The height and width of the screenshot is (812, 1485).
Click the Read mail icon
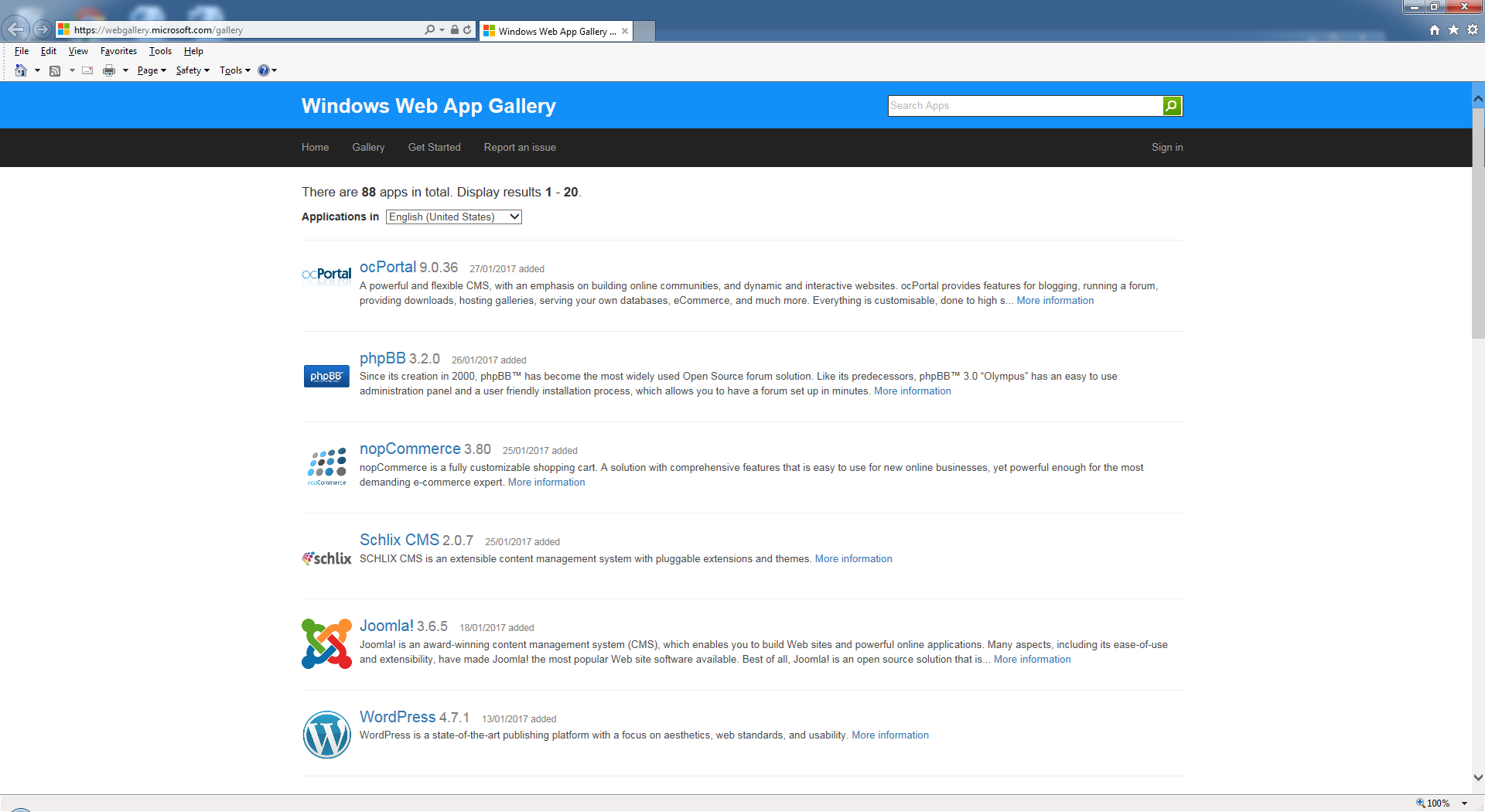coord(87,70)
